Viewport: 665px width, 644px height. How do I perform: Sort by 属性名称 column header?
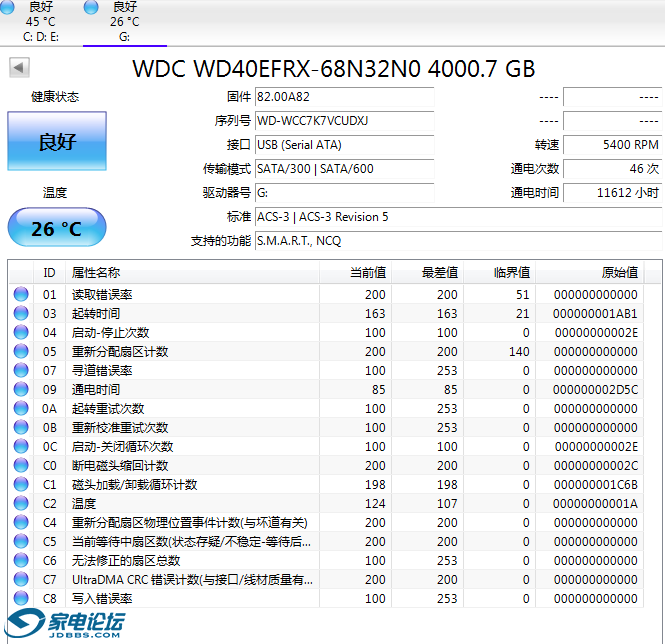tap(192, 272)
